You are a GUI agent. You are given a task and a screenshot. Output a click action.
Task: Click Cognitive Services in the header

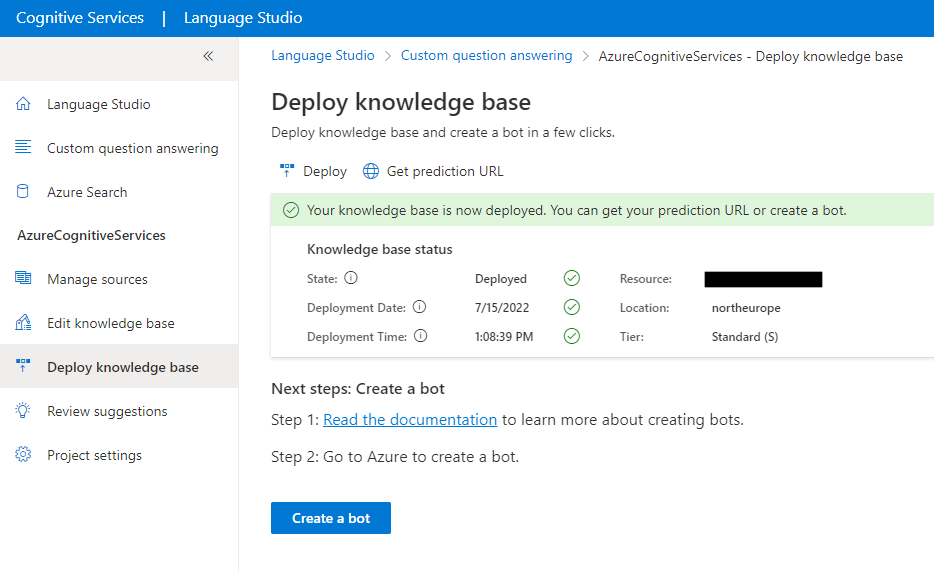click(x=80, y=18)
